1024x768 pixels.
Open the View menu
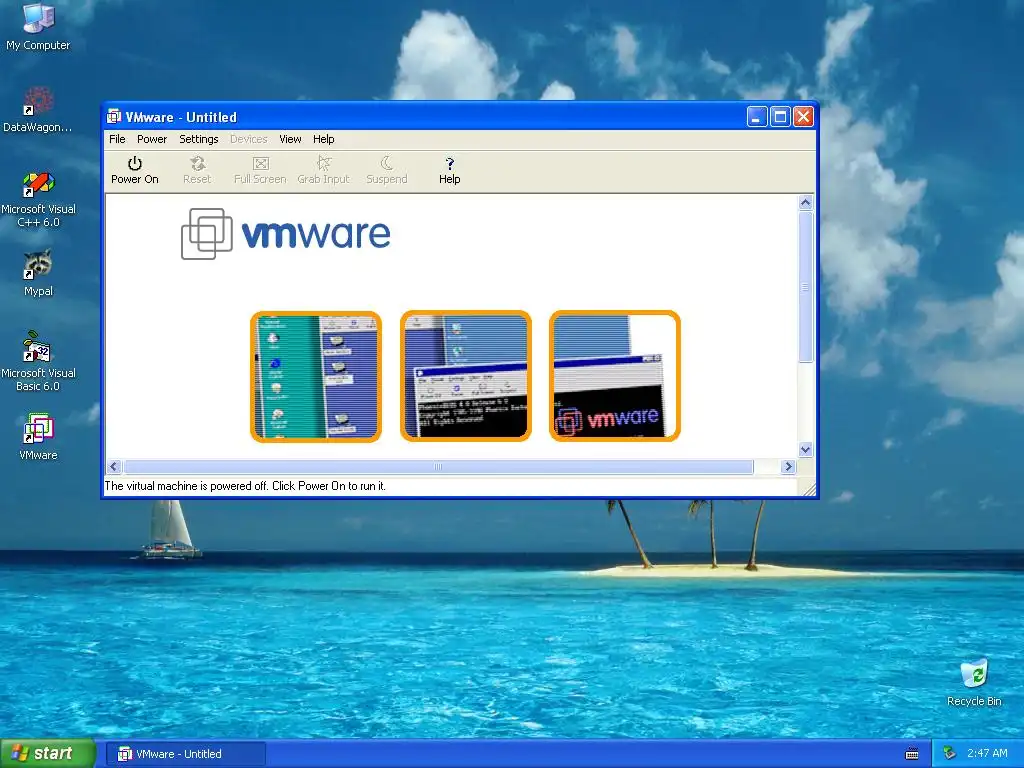[x=290, y=139]
